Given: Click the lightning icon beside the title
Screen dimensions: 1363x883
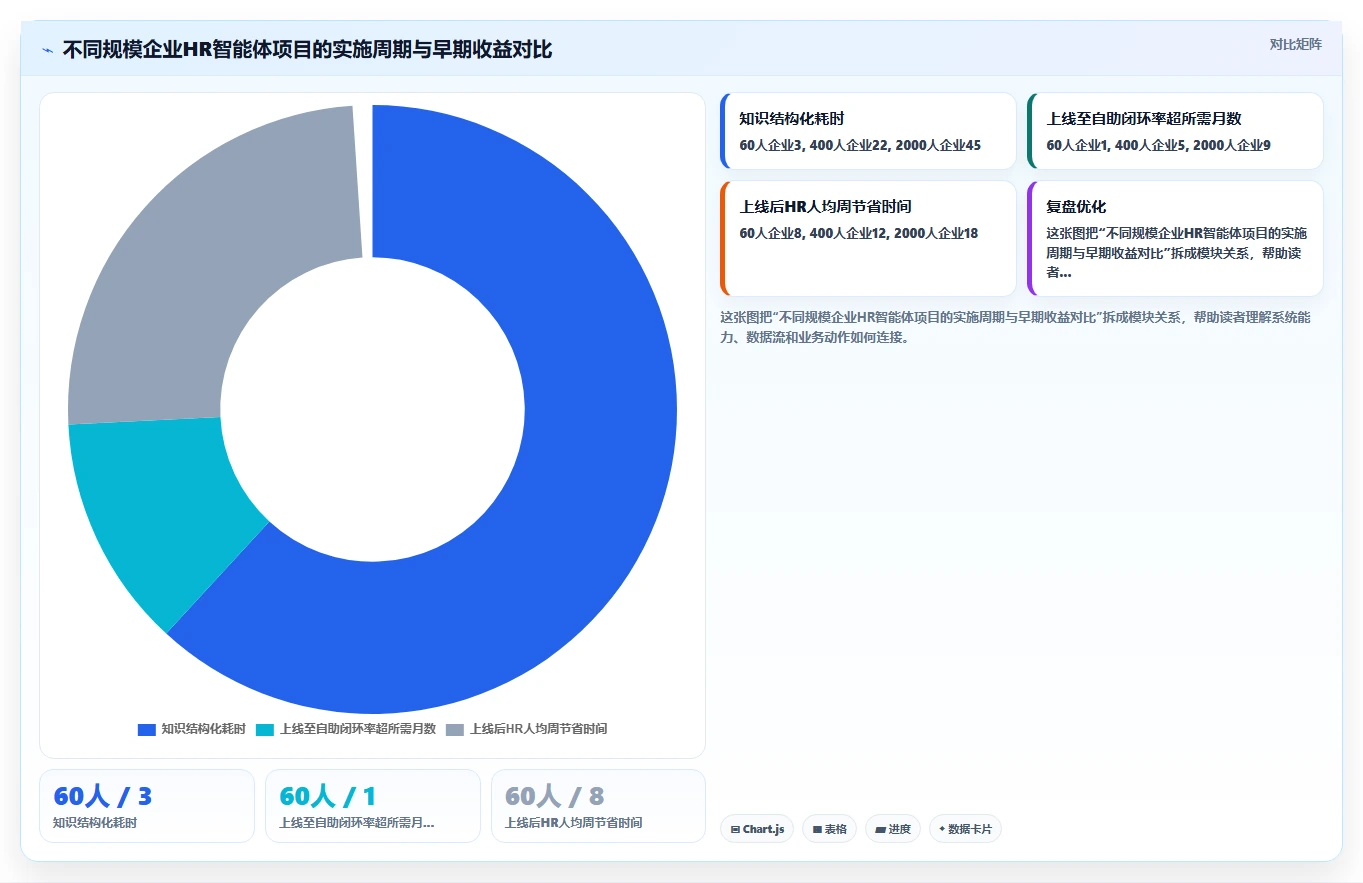Looking at the screenshot, I should click(x=47, y=50).
